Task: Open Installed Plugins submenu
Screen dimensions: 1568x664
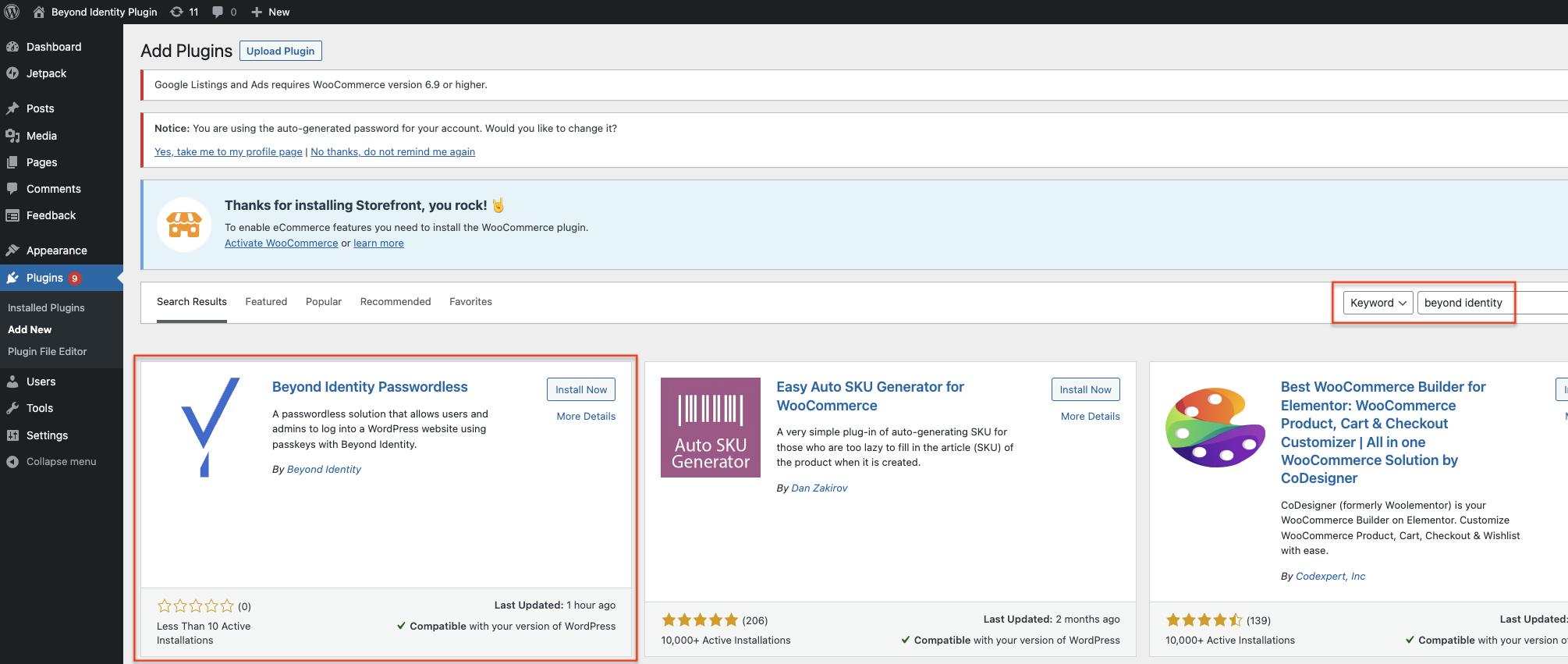Action: (46, 308)
